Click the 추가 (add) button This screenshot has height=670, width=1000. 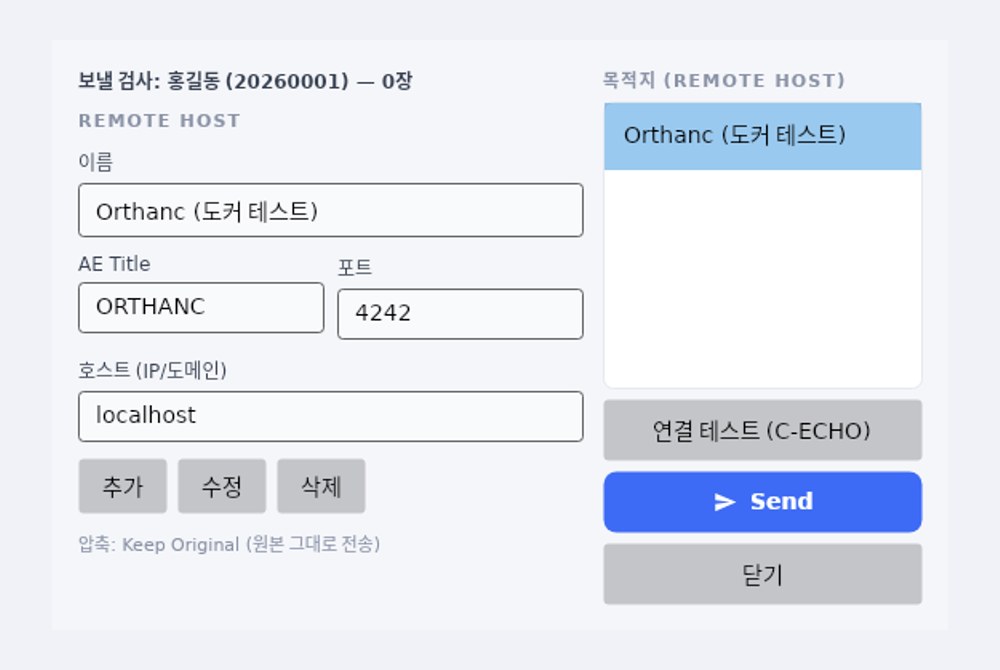pyautogui.click(x=122, y=486)
